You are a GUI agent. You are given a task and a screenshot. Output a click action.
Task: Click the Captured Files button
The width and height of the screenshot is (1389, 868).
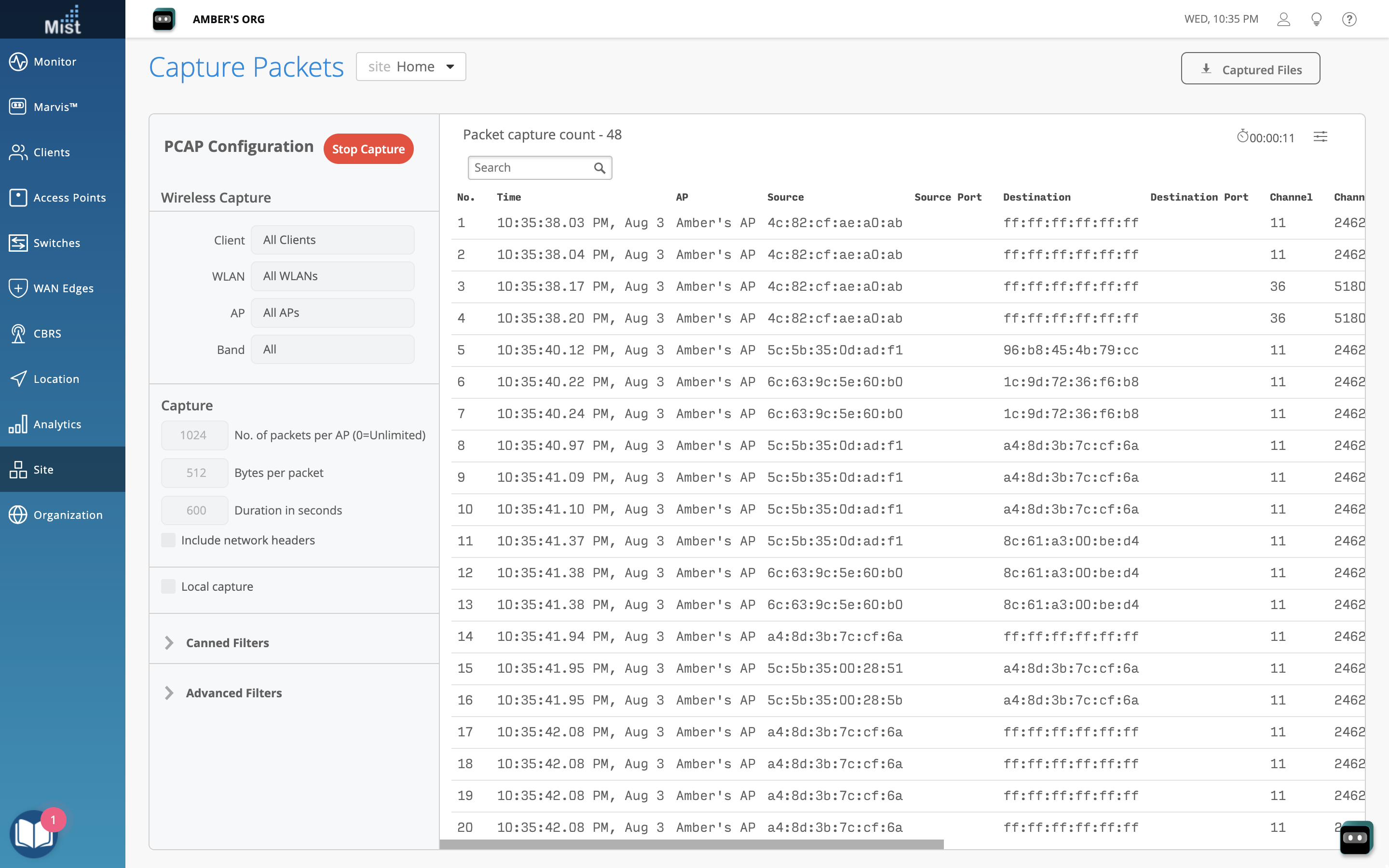point(1250,69)
